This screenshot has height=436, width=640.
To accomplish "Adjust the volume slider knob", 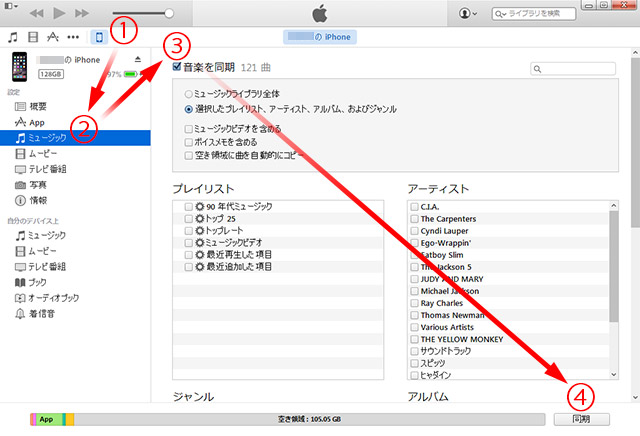I will point(169,13).
